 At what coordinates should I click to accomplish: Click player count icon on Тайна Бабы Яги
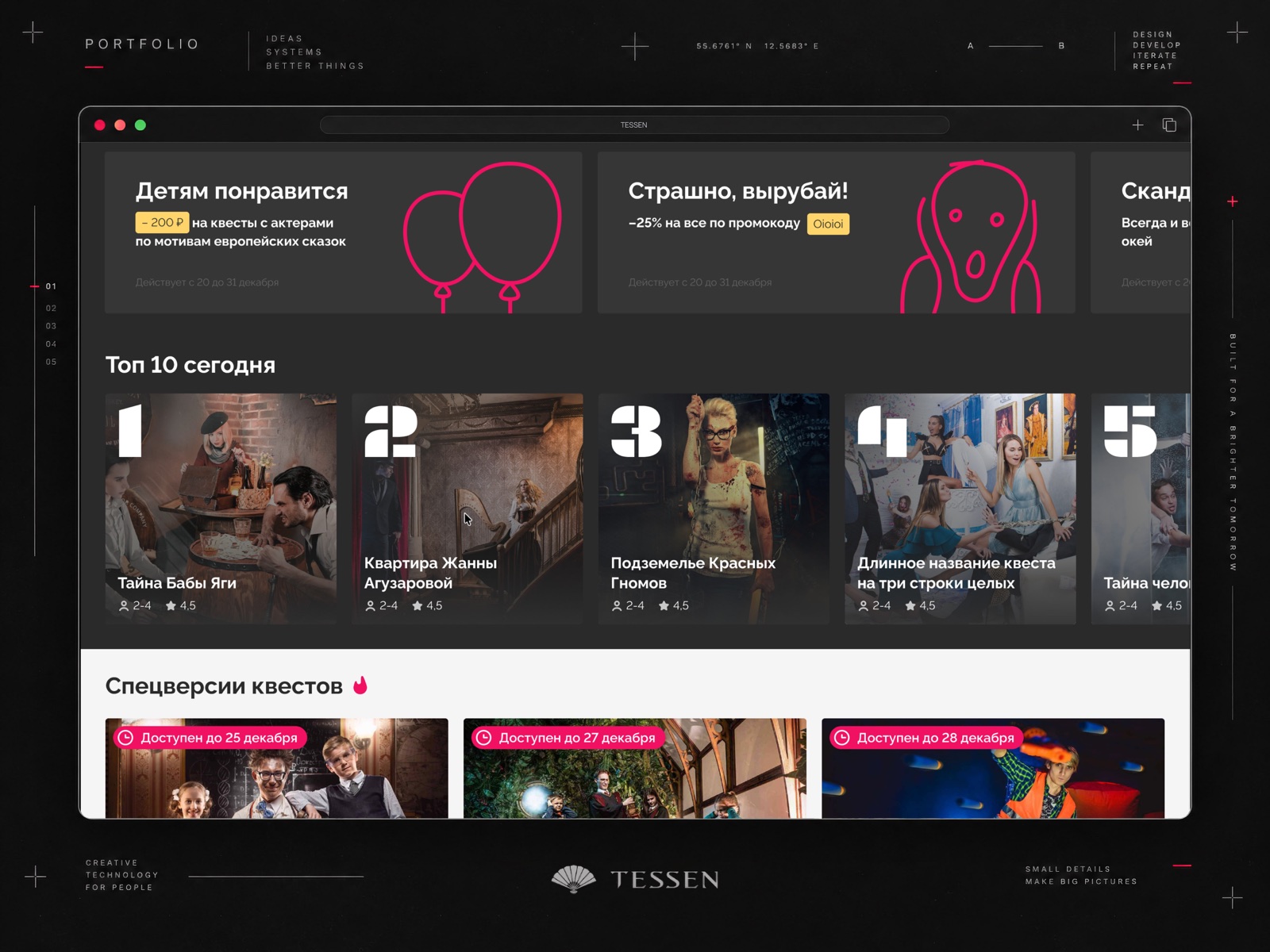coord(124,606)
